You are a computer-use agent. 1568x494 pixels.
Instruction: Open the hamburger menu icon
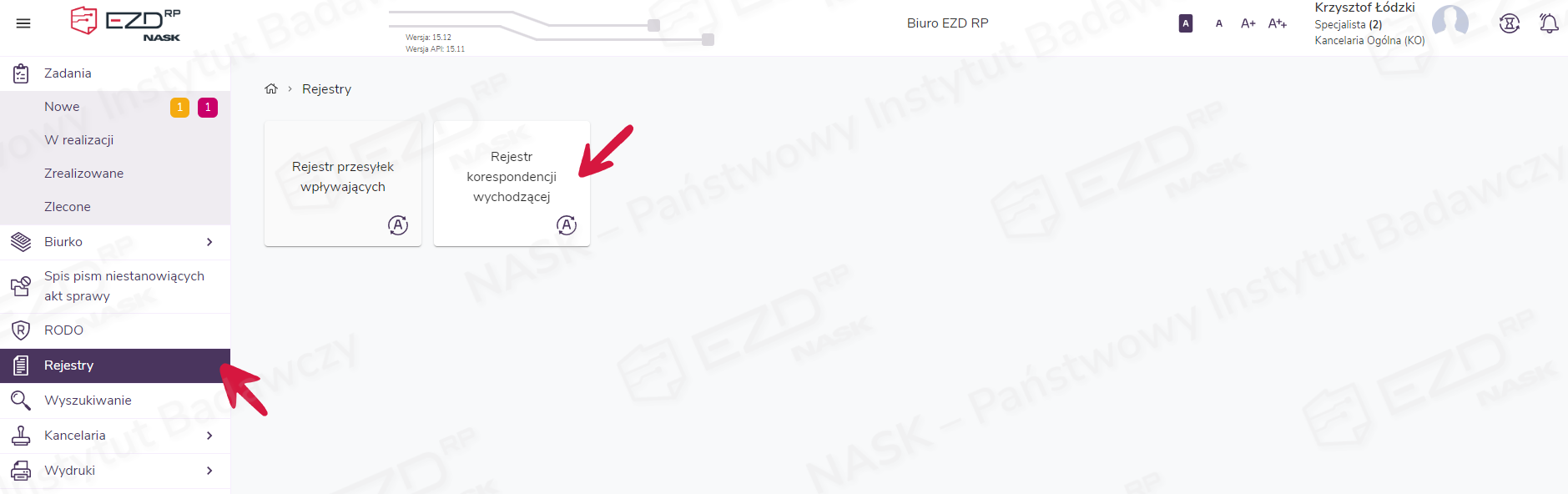click(23, 23)
